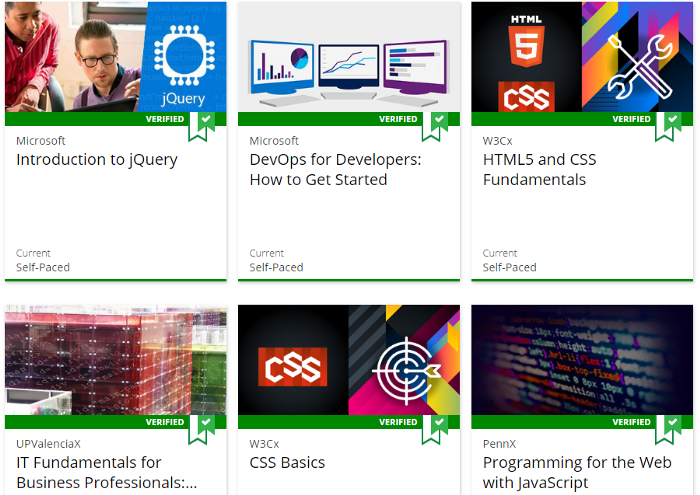Click VERIFIED banner text on jQuery card
Screen dimensions: 700x495
(x=165, y=119)
